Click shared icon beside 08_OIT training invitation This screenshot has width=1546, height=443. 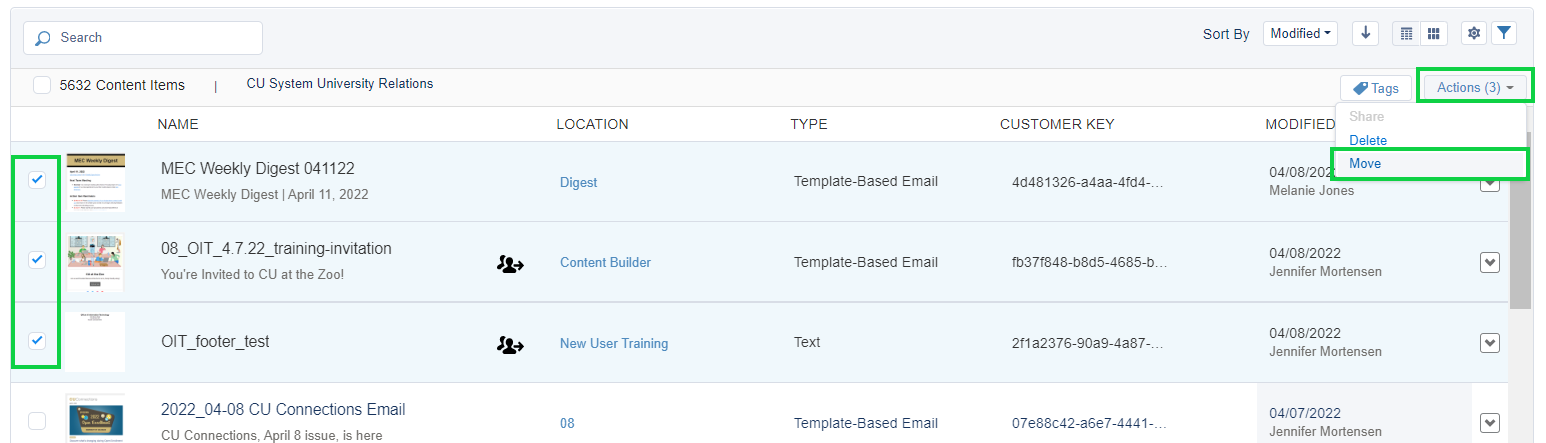(x=510, y=264)
